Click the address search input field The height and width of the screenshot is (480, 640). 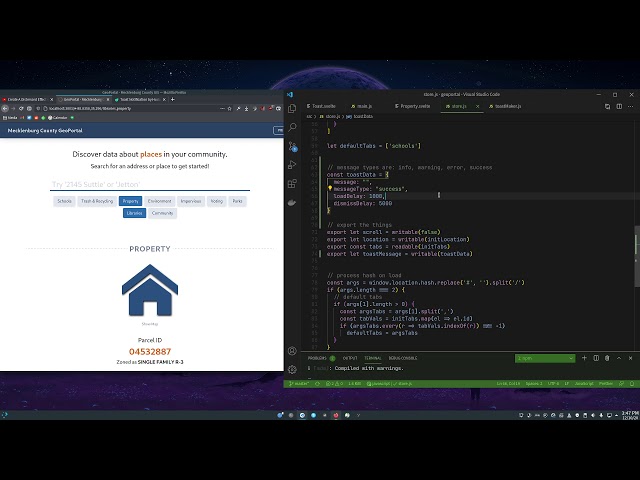(150, 184)
